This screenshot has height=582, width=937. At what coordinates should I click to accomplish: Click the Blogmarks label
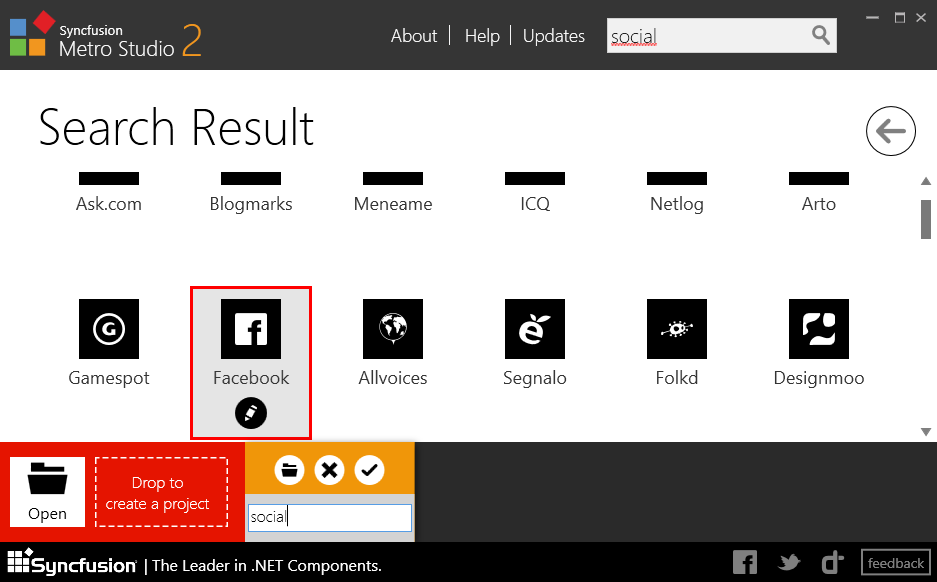click(x=251, y=204)
